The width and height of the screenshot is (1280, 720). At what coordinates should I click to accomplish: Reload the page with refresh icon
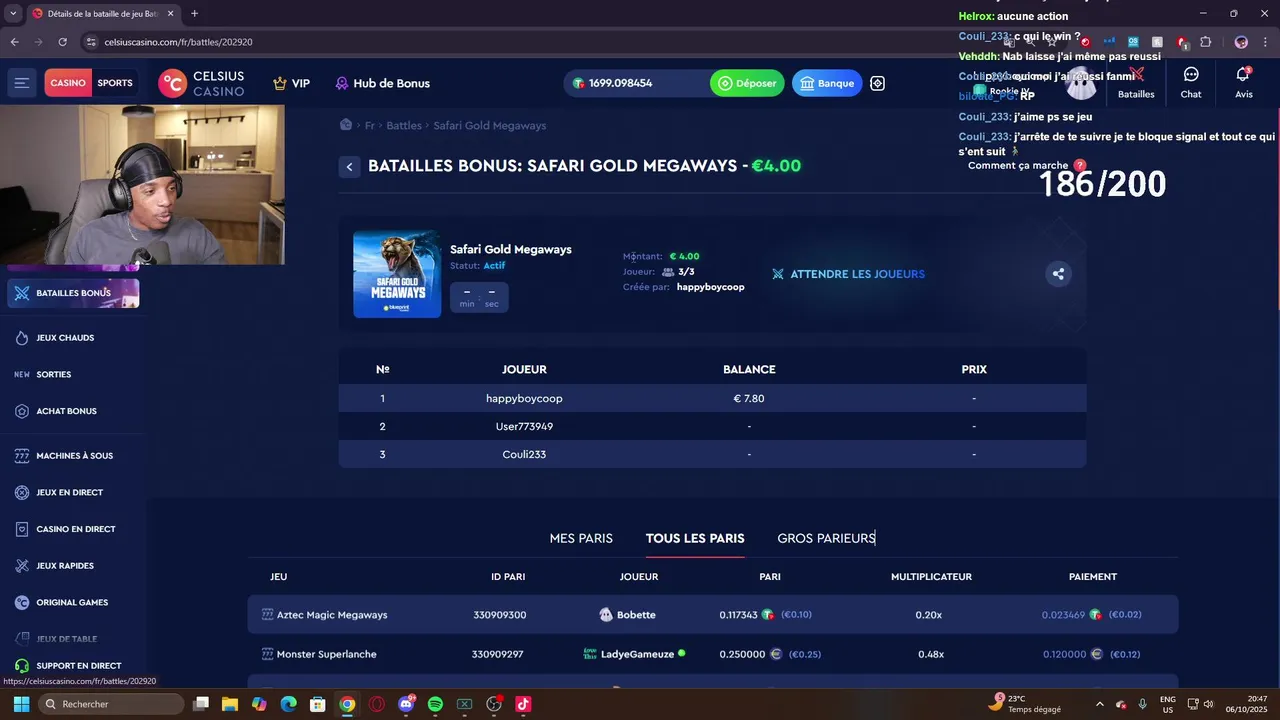point(62,42)
